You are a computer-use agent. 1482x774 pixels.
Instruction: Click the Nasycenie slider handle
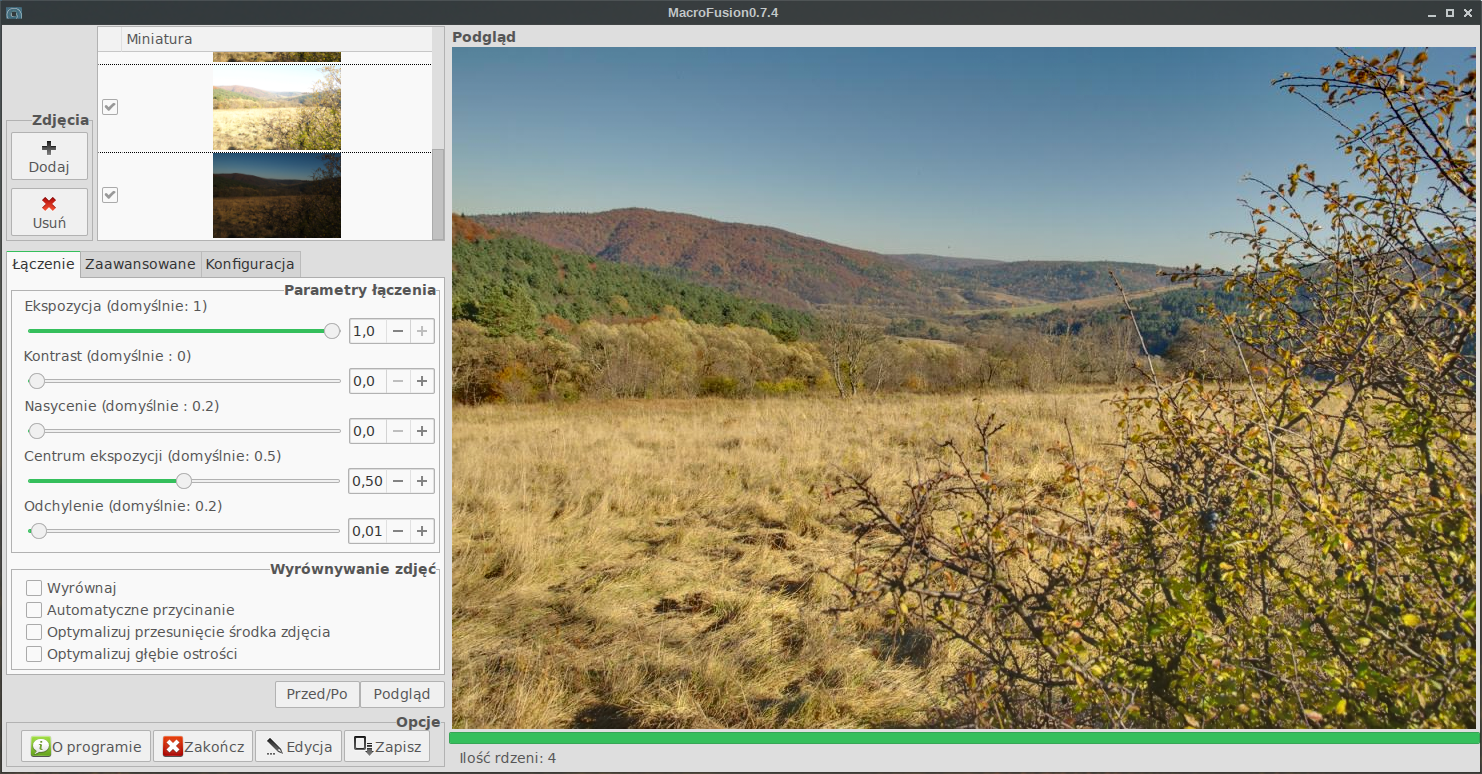(37, 431)
